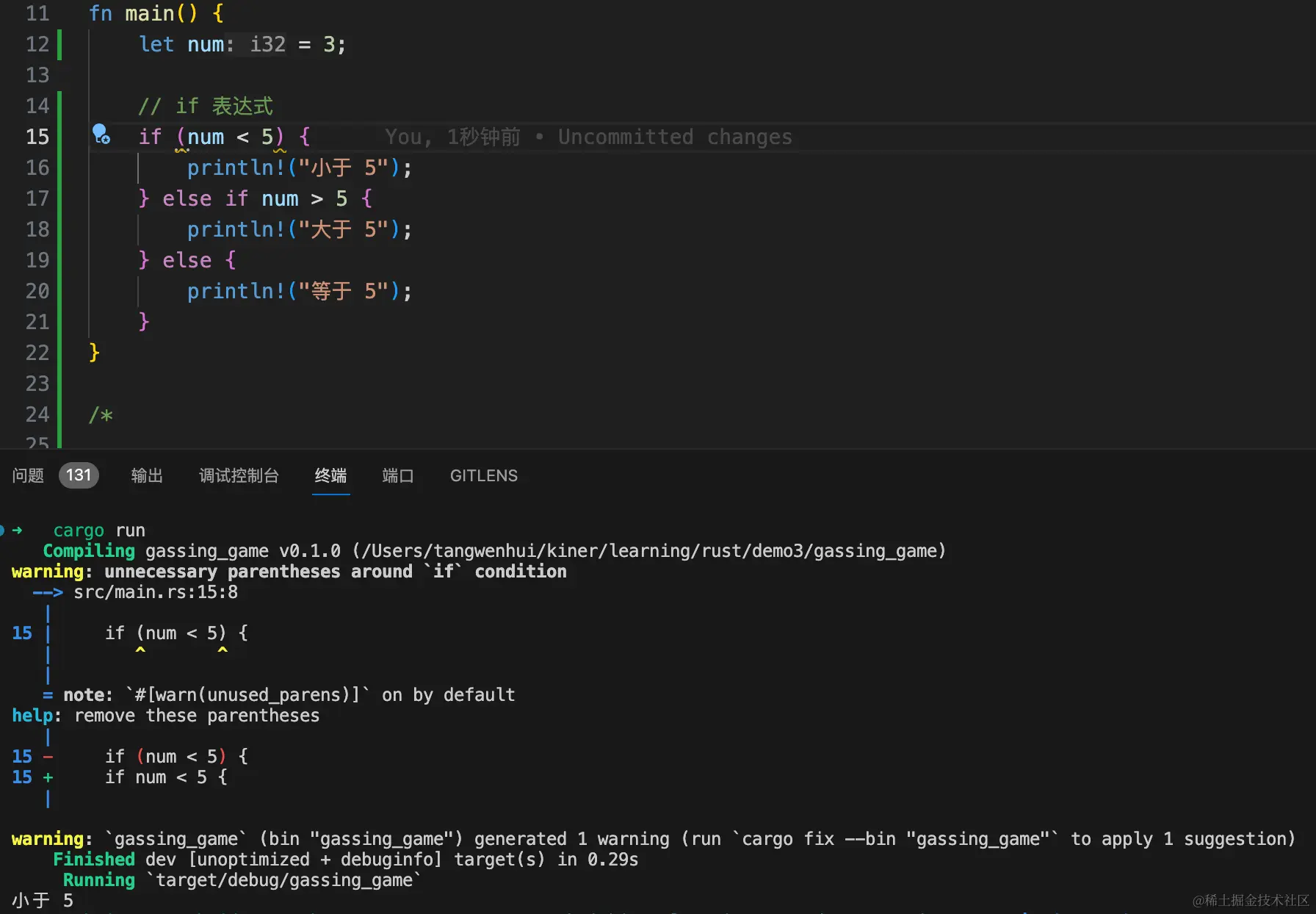The image size is (1316, 914).
Task: Click the 'Running target/debug/gassing_game' line
Action: [x=242, y=880]
